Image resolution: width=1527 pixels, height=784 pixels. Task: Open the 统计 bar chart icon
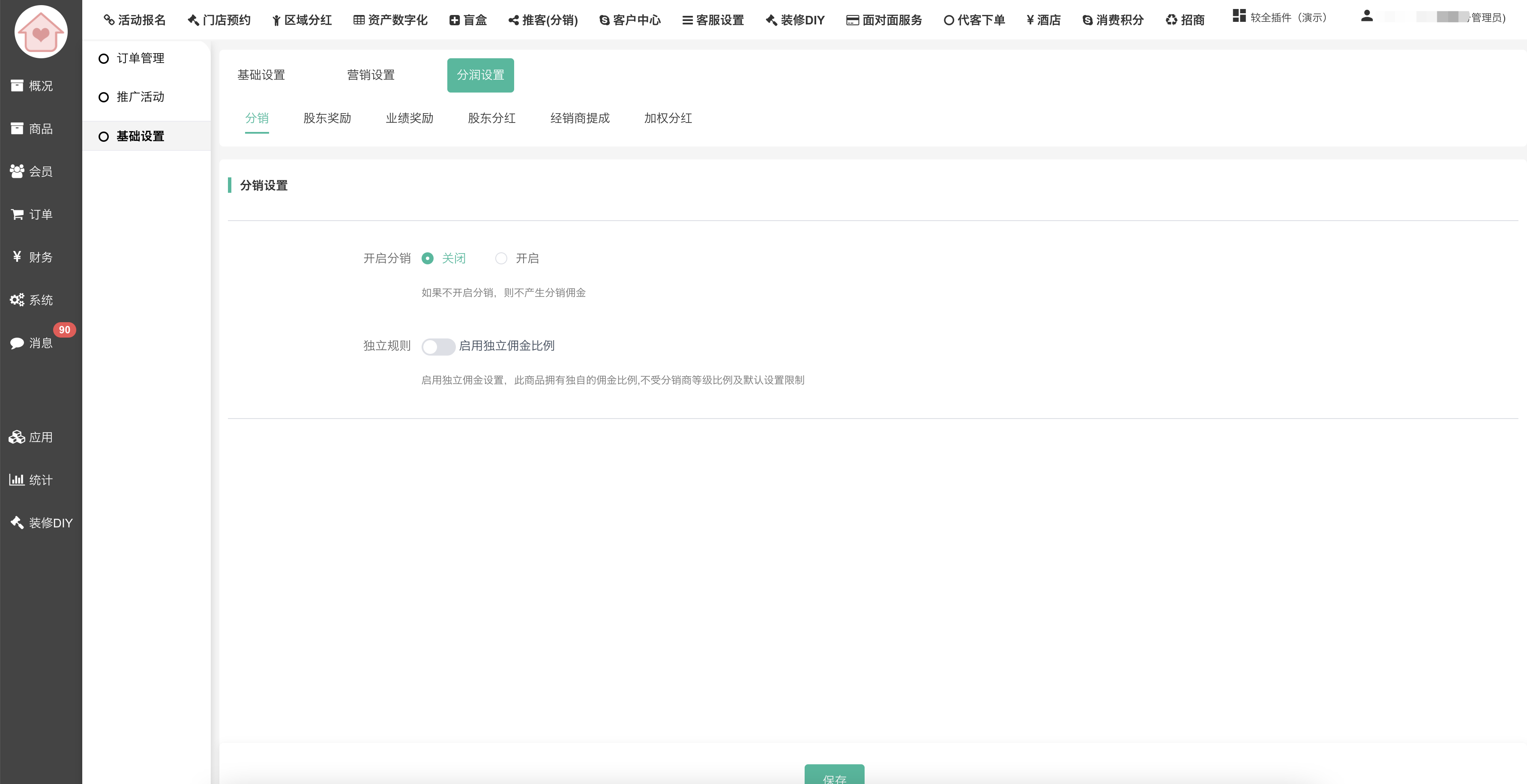point(17,480)
